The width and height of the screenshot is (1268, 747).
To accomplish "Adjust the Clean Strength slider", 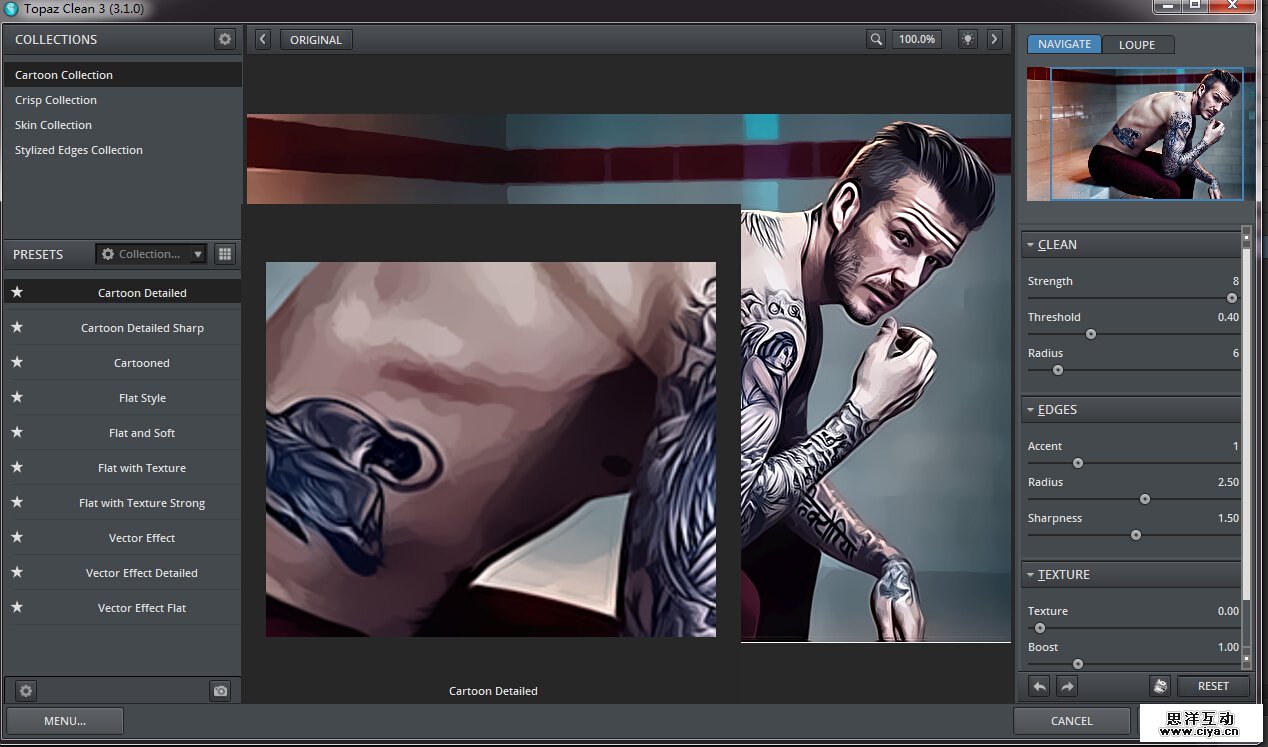I will click(x=1232, y=298).
